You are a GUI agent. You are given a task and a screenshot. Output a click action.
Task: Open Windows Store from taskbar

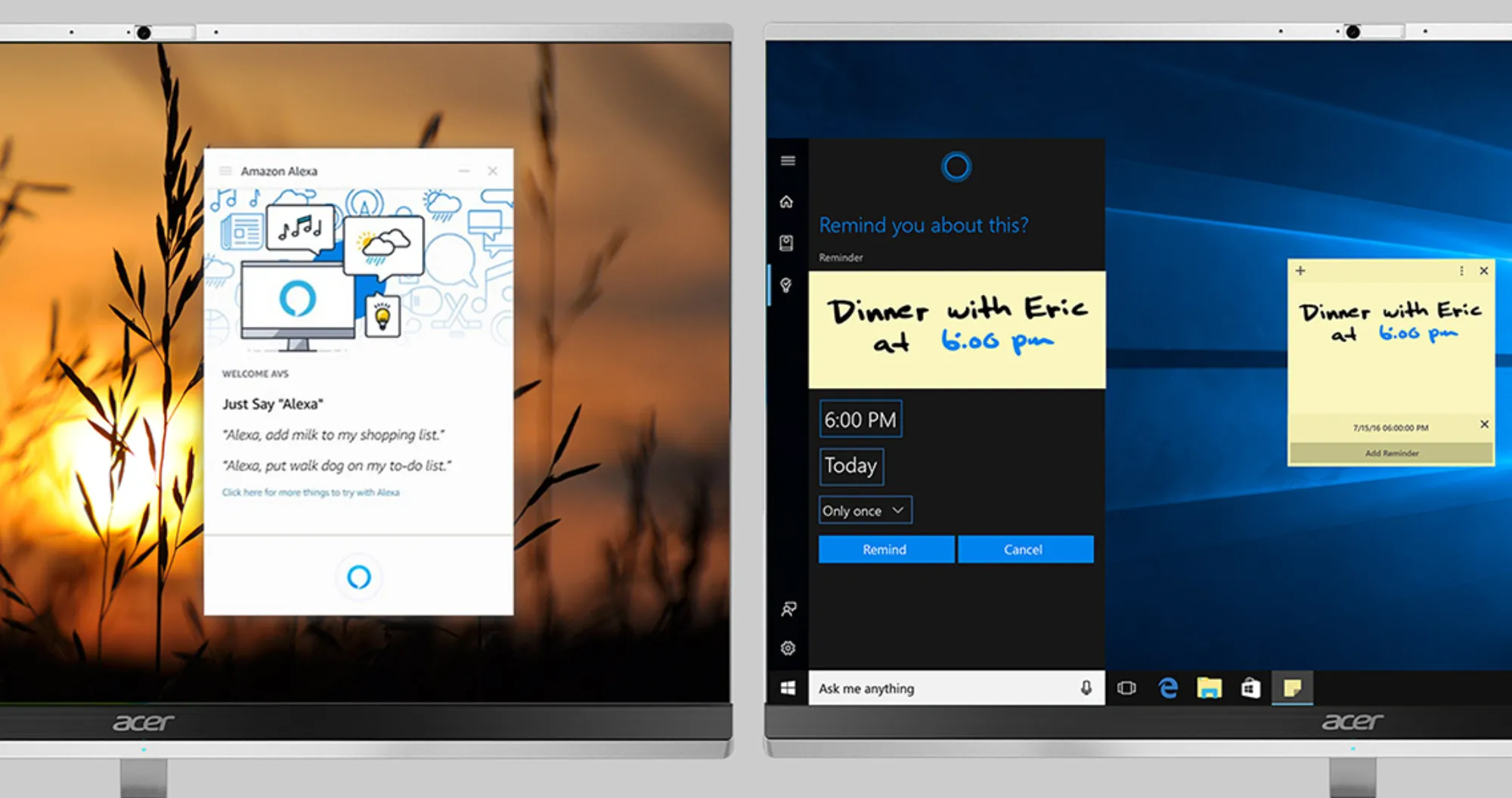(1250, 688)
